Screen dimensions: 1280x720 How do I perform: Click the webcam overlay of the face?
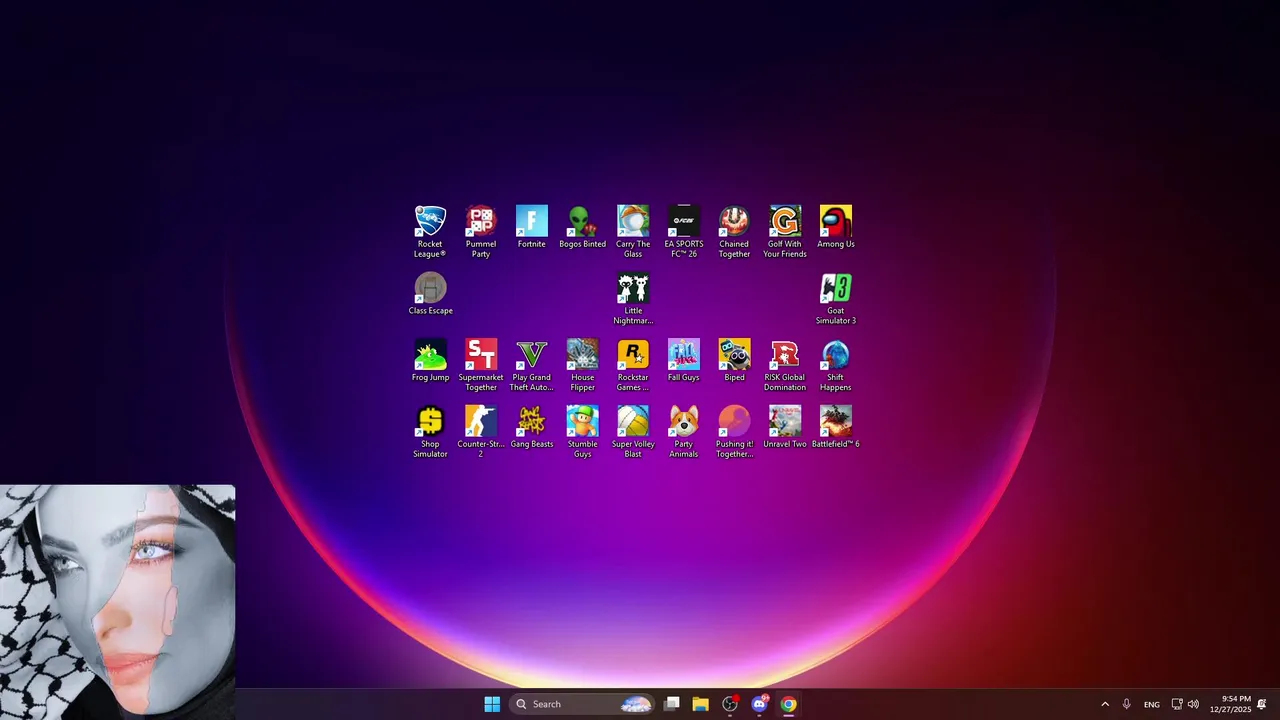(117, 602)
